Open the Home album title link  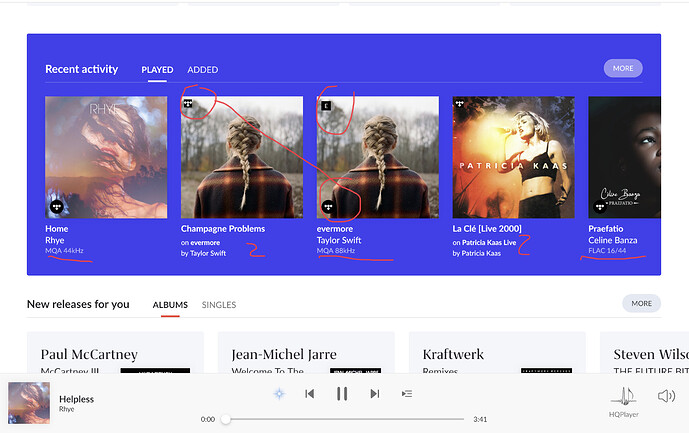click(57, 229)
